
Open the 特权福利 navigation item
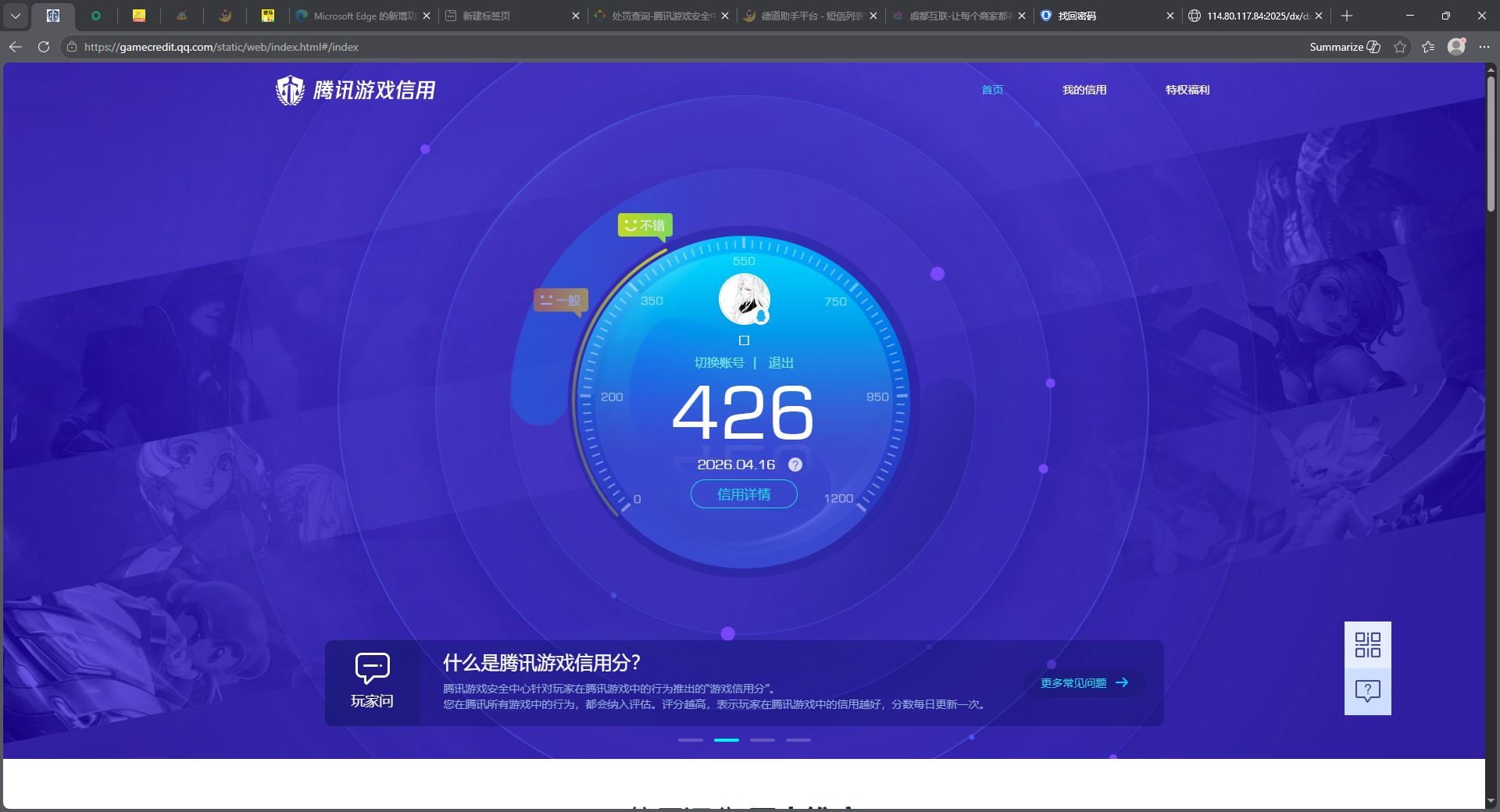coord(1187,90)
